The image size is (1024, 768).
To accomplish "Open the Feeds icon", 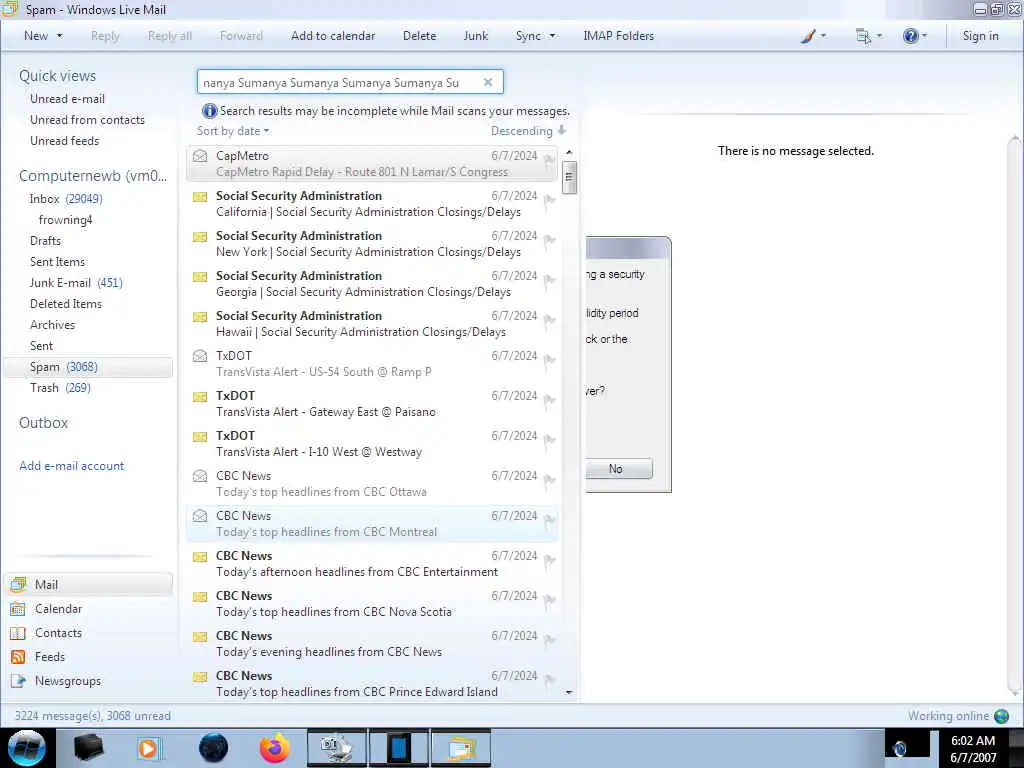I will (x=18, y=657).
